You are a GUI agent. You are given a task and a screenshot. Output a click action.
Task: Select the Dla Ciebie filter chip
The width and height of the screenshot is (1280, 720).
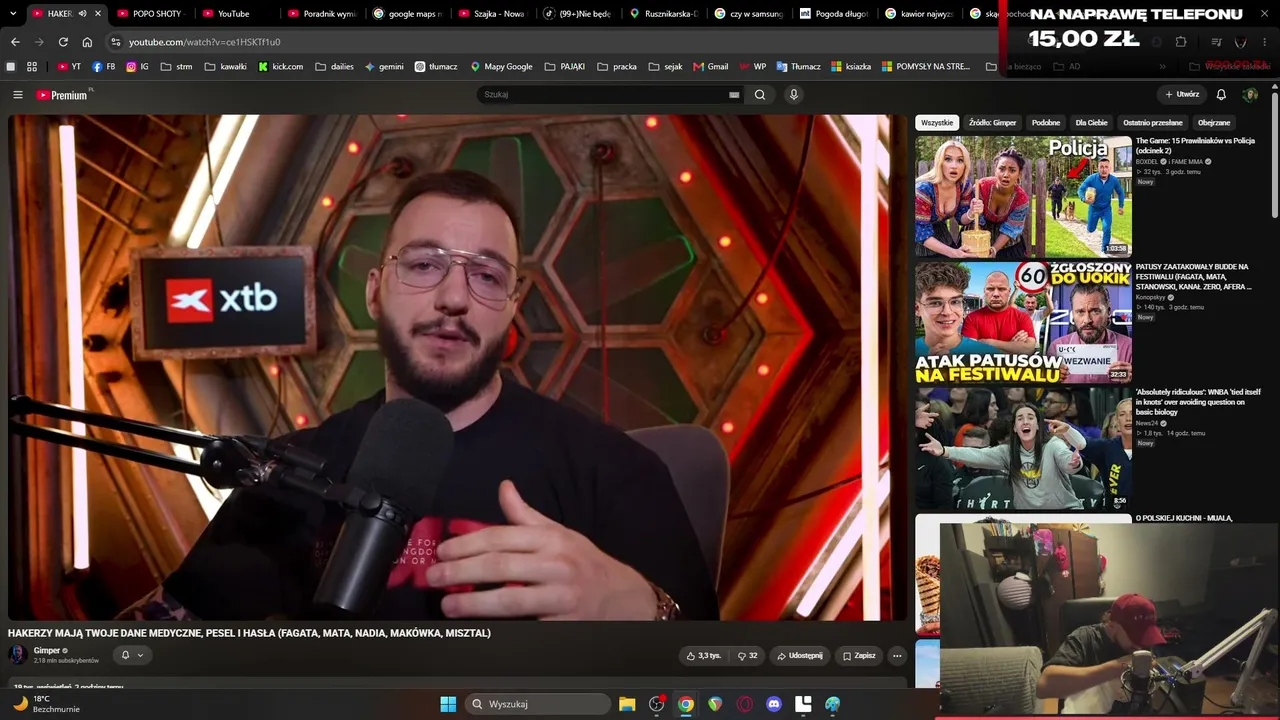pyautogui.click(x=1091, y=123)
